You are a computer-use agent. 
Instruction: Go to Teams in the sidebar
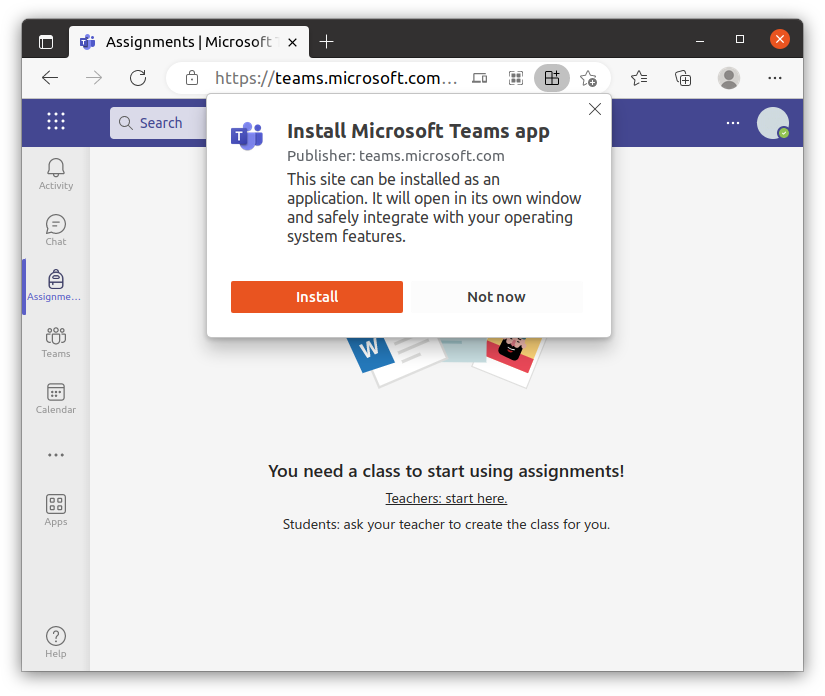point(56,341)
